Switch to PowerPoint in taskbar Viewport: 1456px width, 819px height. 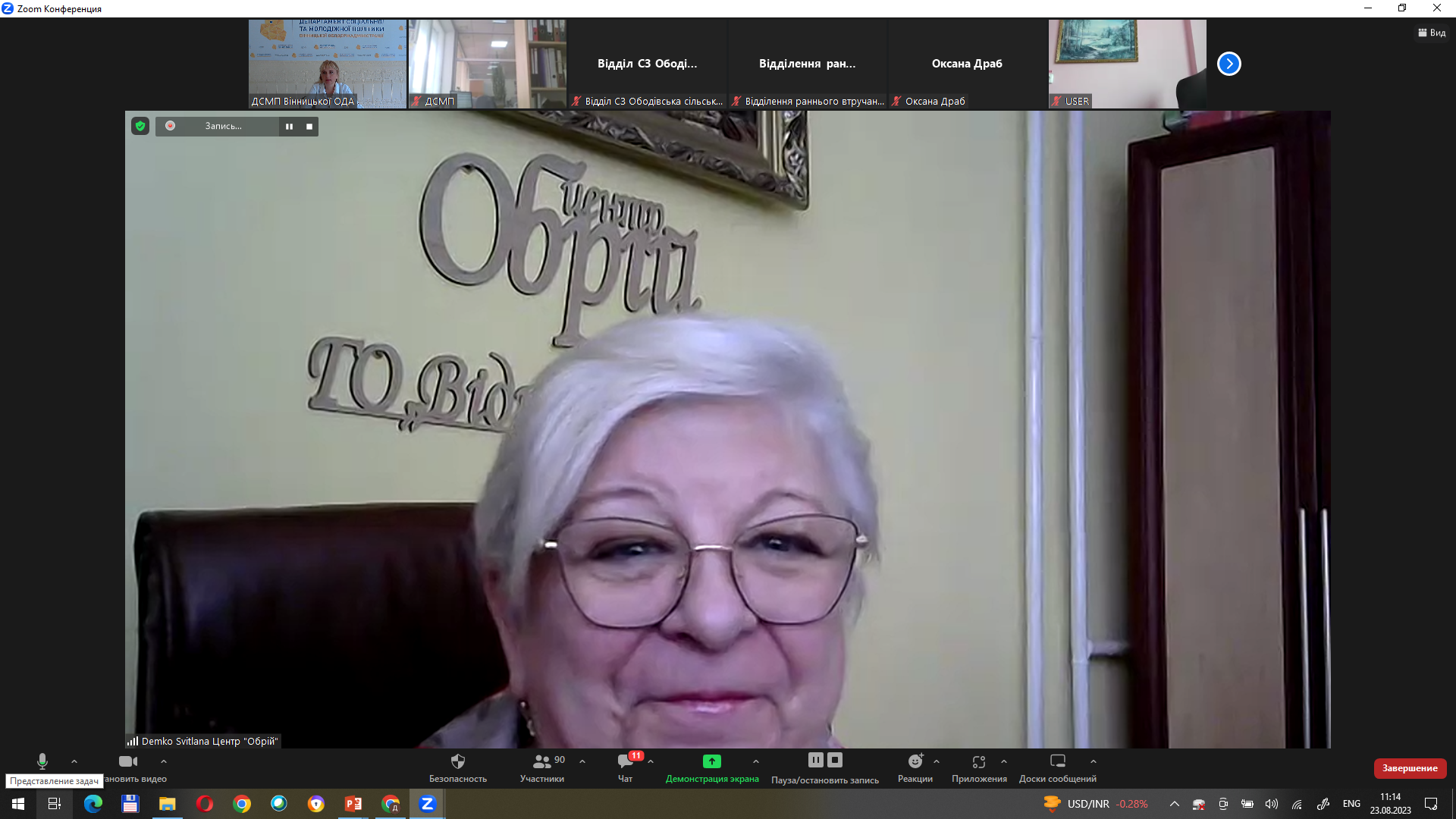(353, 804)
